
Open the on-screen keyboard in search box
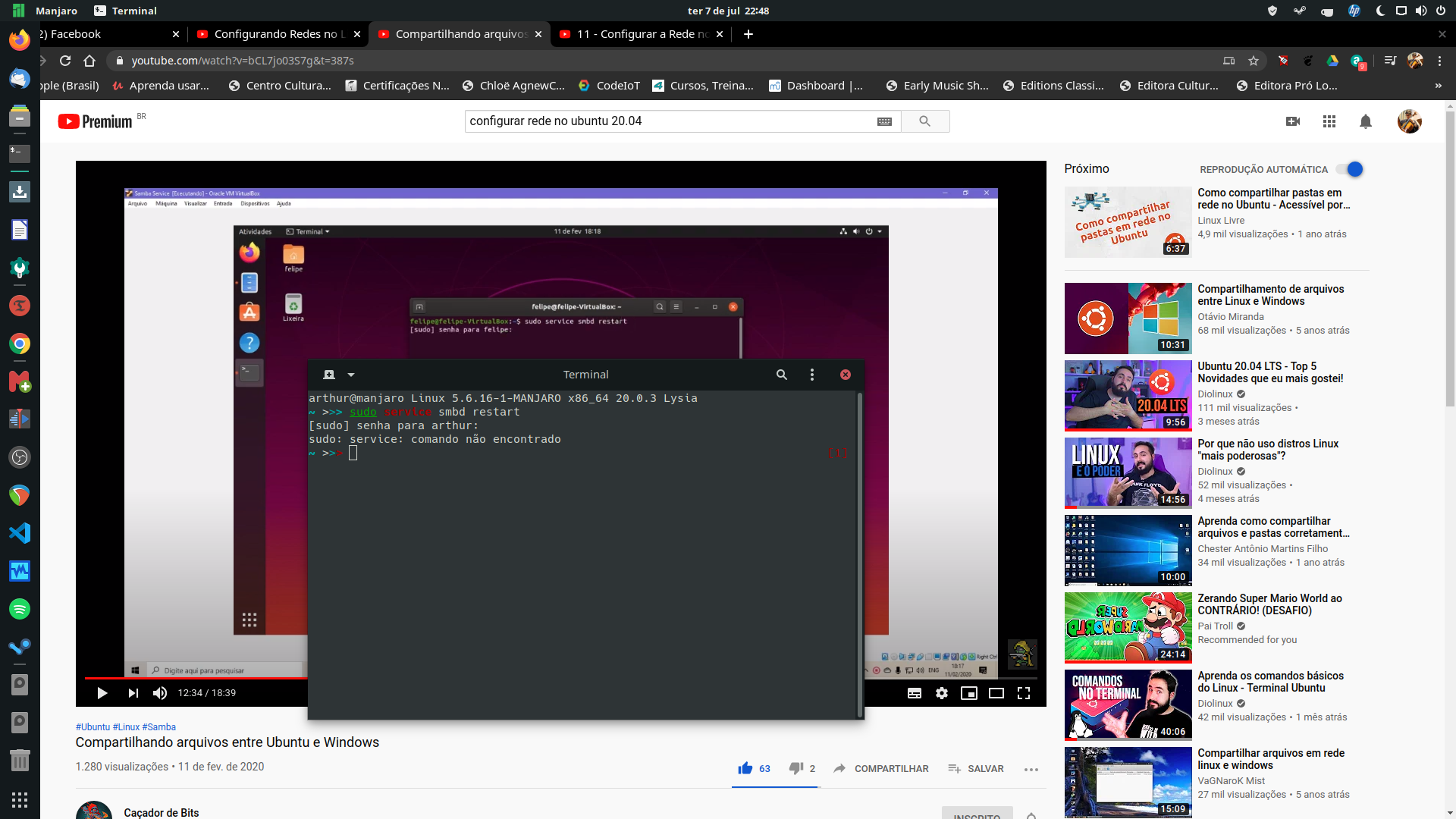884,121
